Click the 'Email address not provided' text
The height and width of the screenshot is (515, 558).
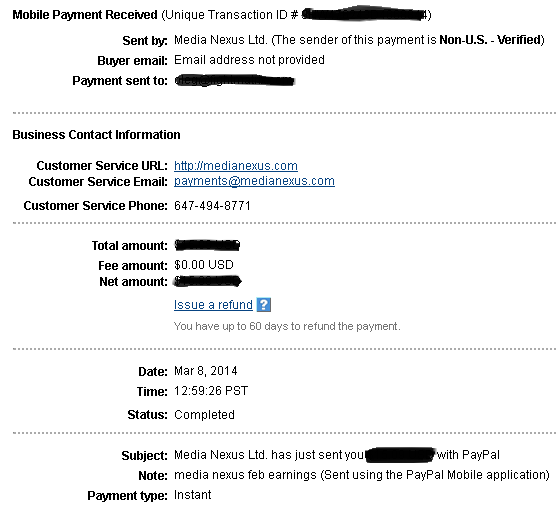point(249,60)
